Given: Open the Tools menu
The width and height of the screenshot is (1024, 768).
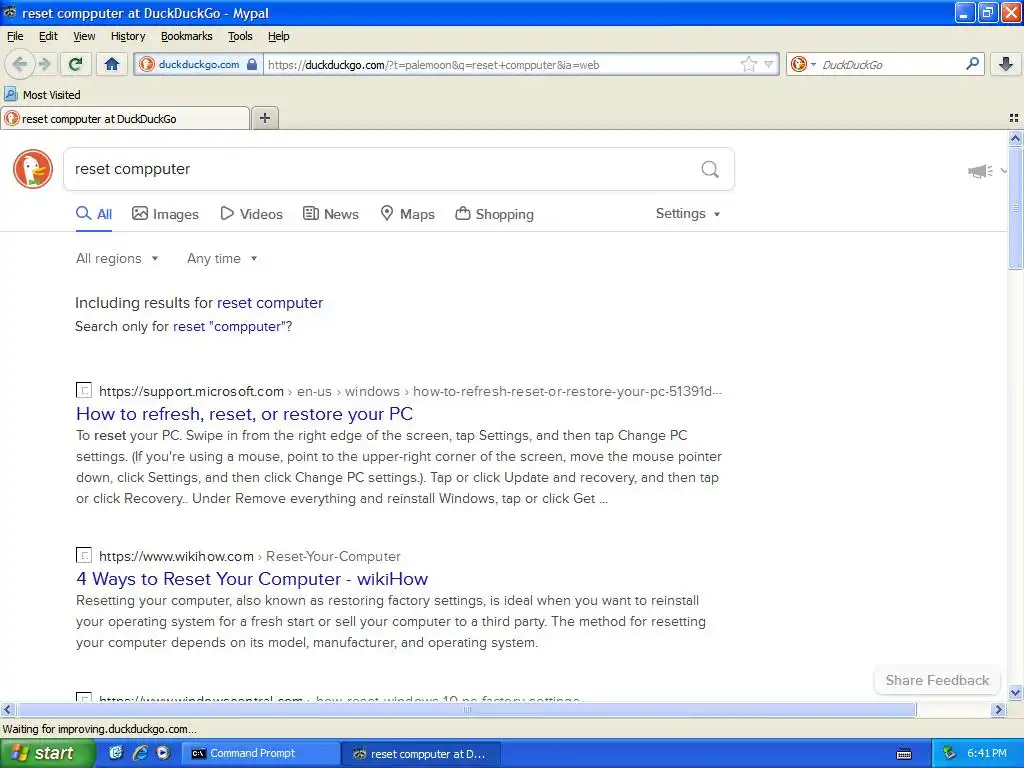Looking at the screenshot, I should point(240,36).
